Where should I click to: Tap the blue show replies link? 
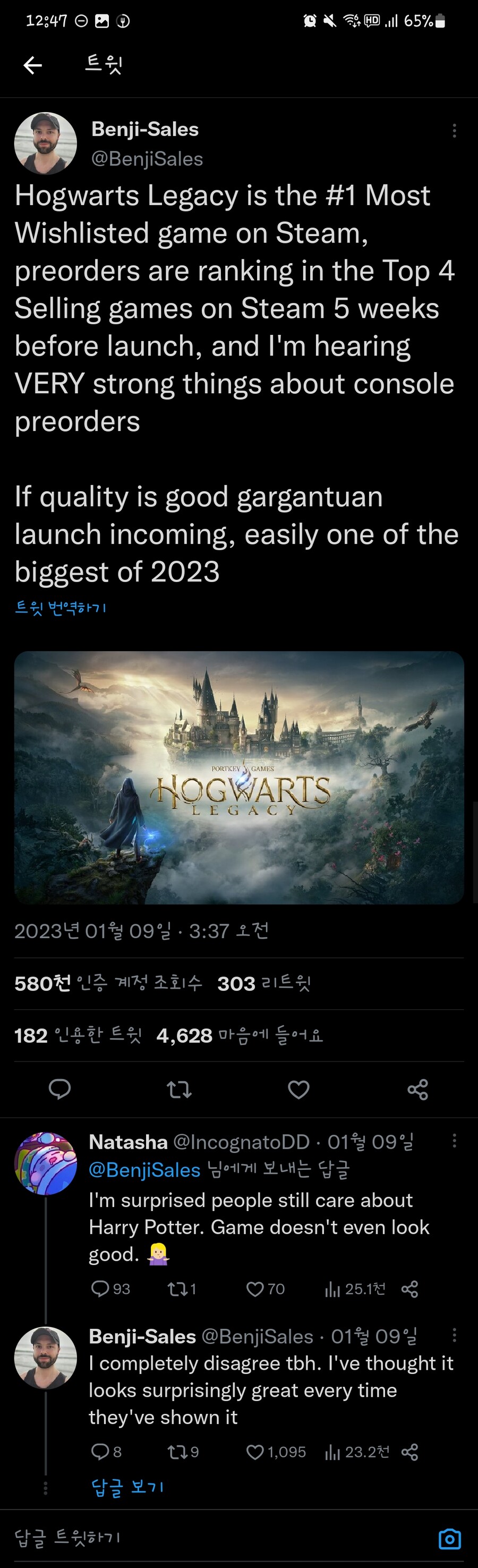click(127, 1487)
